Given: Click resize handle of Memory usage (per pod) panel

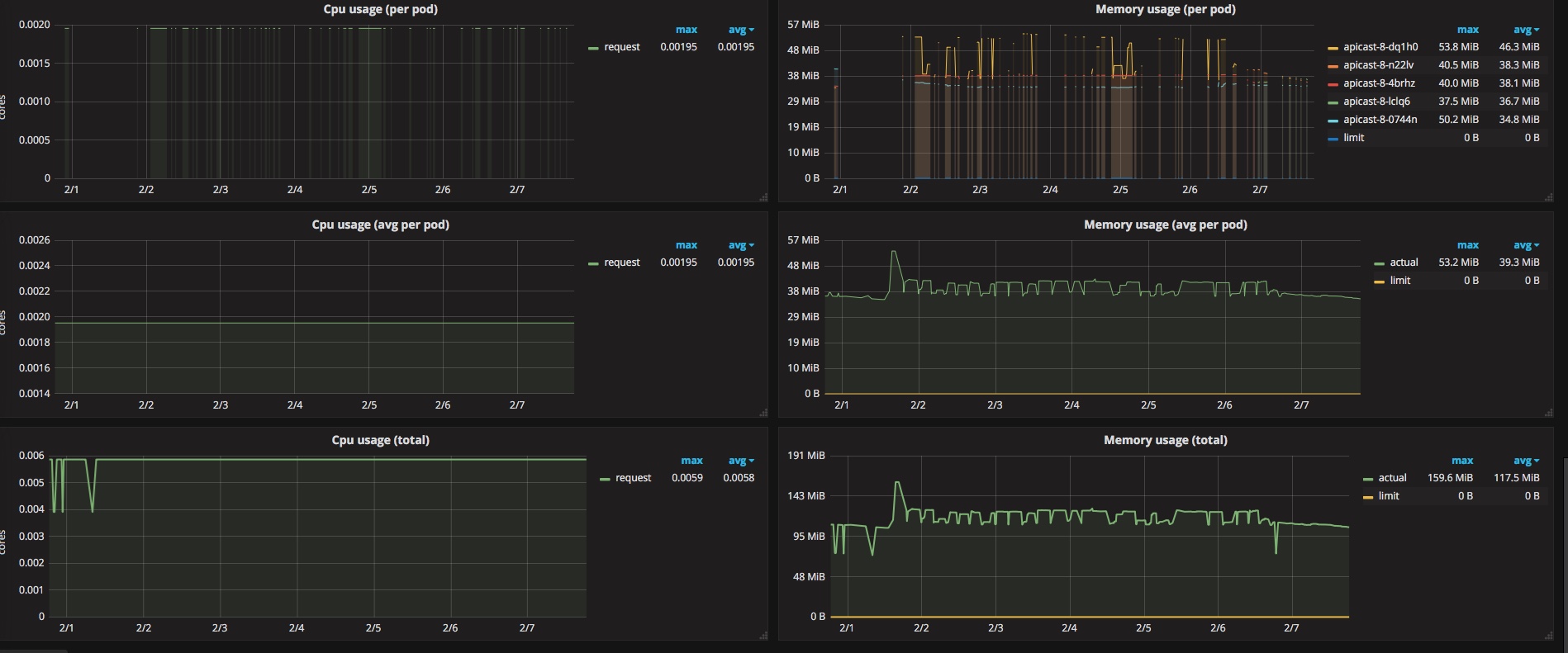Looking at the screenshot, I should tap(1550, 197).
